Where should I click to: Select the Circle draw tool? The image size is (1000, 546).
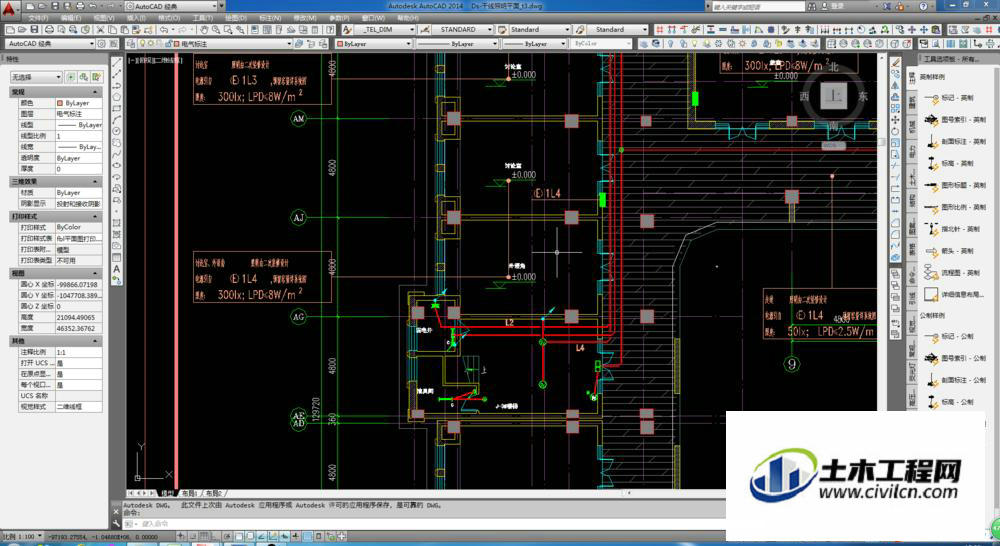coord(117,131)
